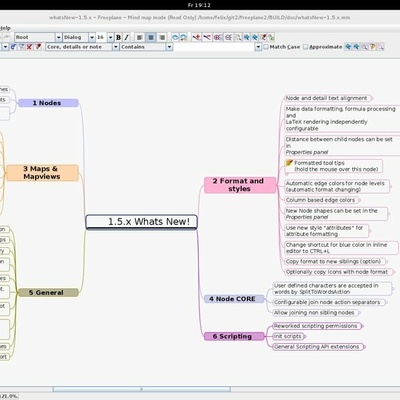Image resolution: width=400 pixels, height=400 pixels.
Task: Select 'Distance between child nodes' node
Action: coord(341,146)
